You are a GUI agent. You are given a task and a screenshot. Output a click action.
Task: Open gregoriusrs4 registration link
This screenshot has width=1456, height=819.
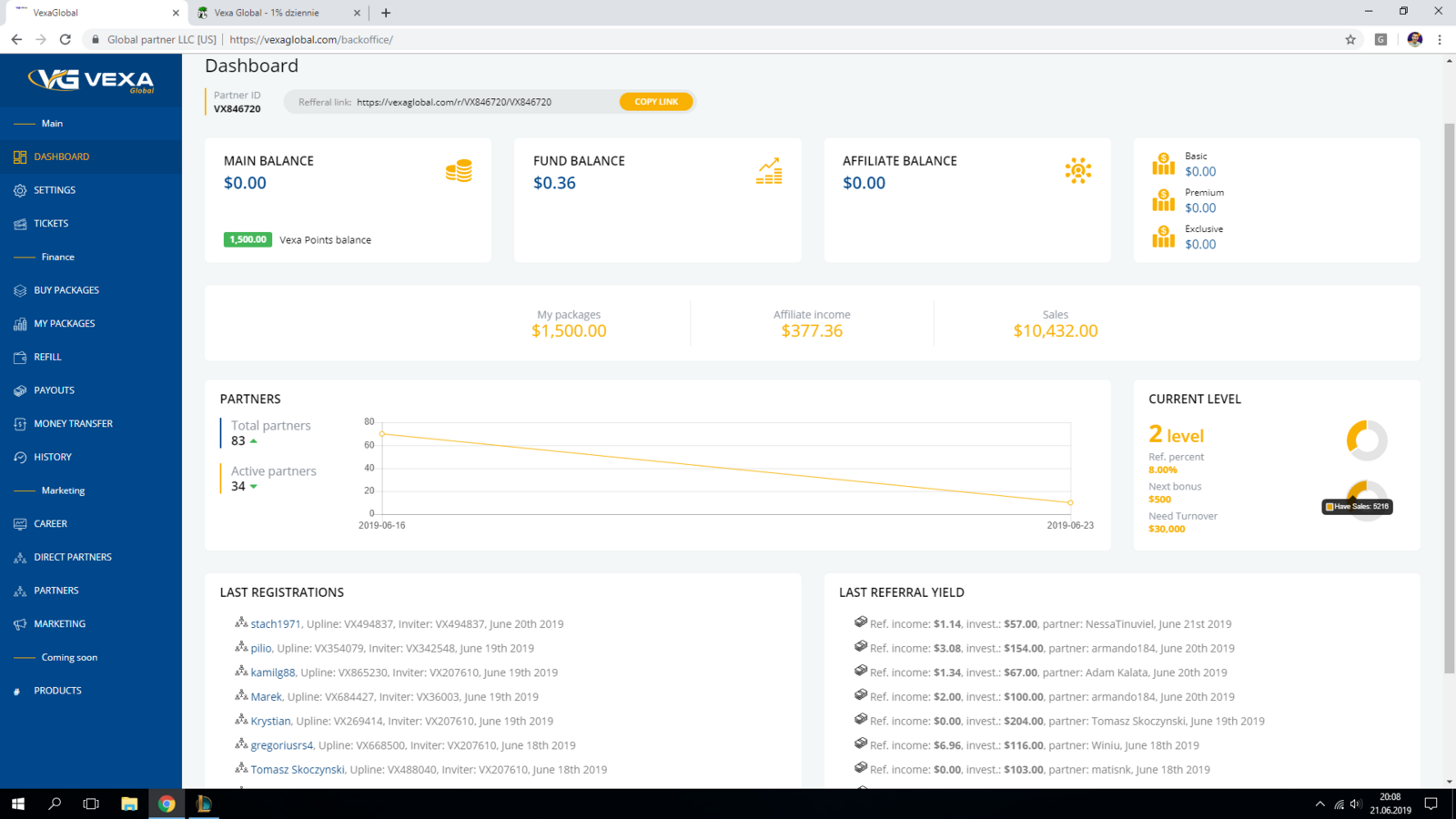point(282,745)
